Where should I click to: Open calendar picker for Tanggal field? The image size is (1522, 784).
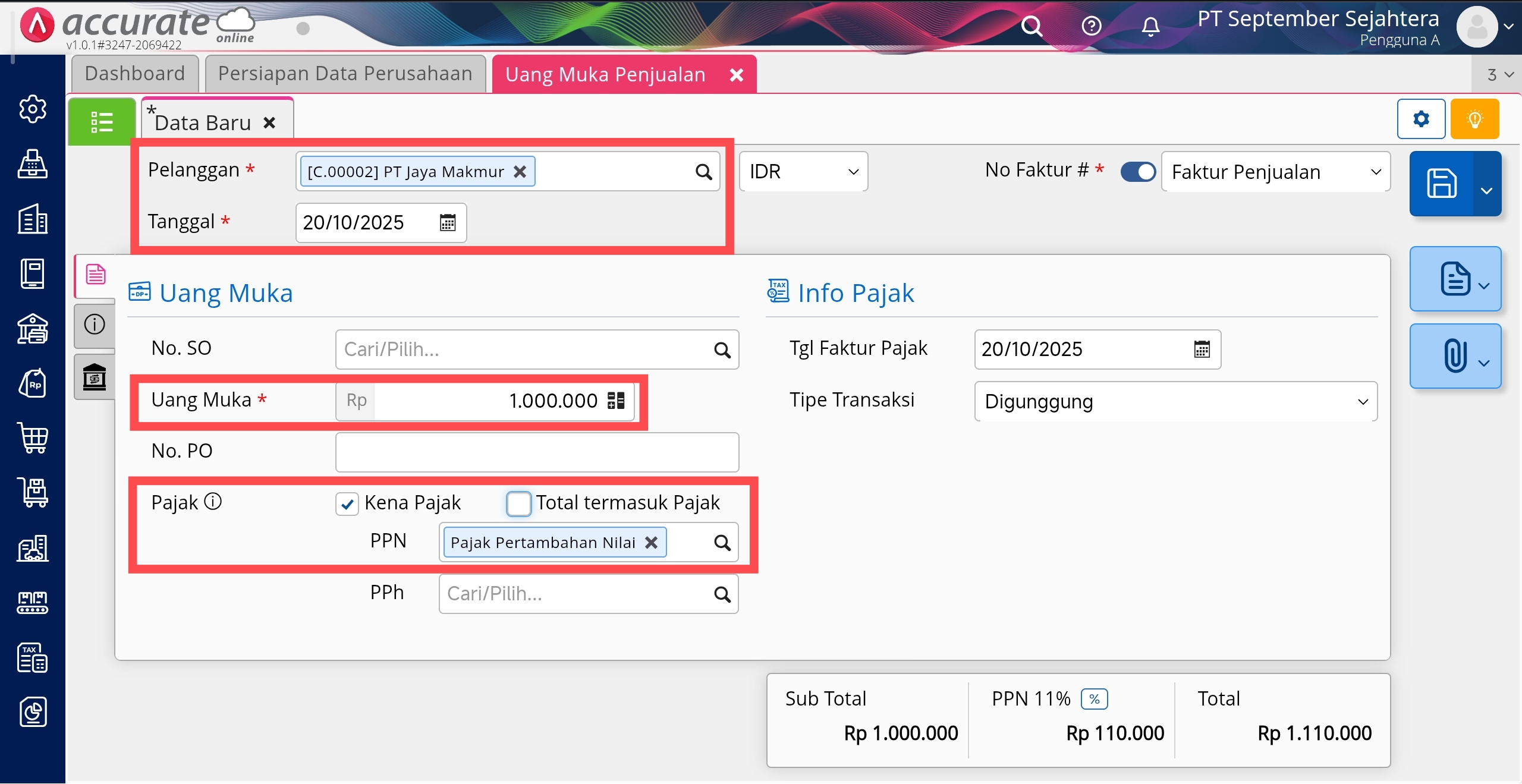(x=447, y=223)
